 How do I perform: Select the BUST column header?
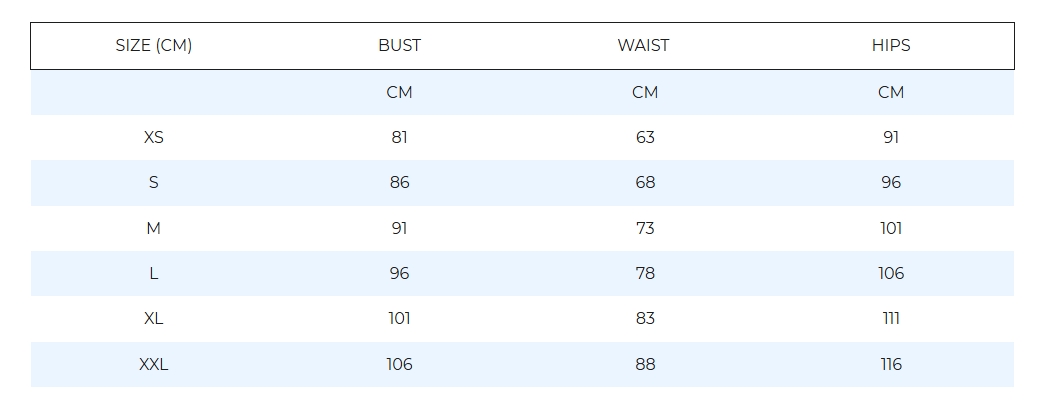pos(399,46)
